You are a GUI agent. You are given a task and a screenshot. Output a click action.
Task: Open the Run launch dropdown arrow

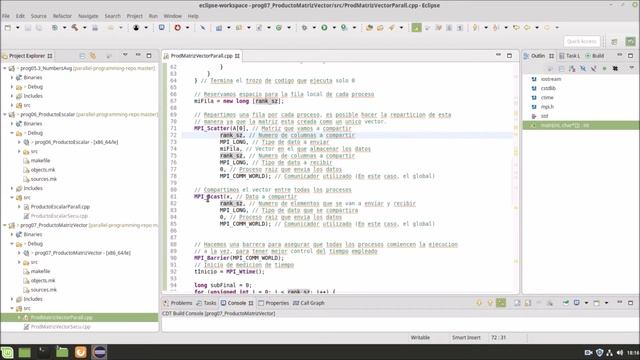coord(334,28)
